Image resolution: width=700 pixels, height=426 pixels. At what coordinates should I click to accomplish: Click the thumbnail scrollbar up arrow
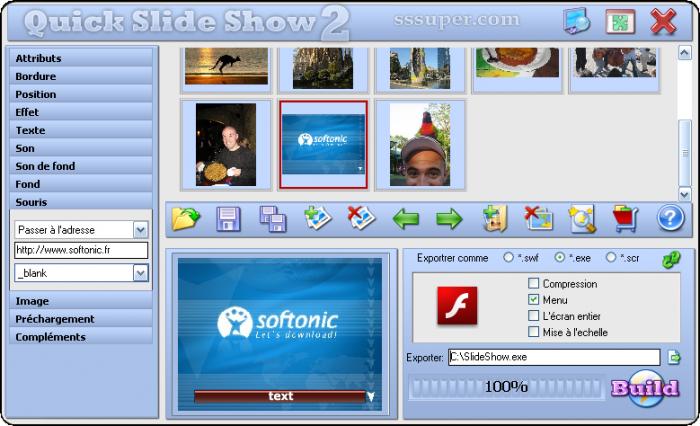coord(684,53)
